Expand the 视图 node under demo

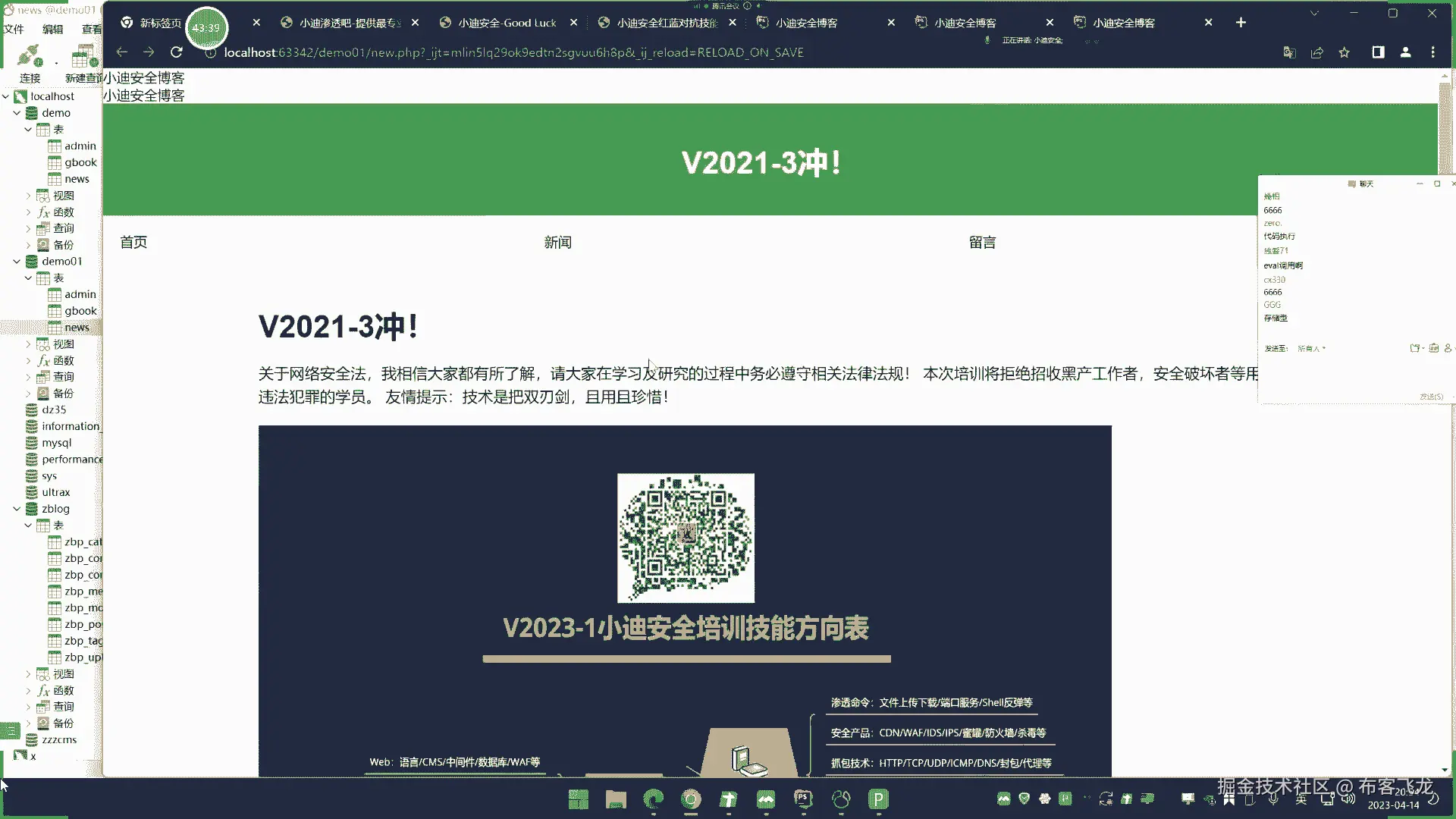coord(29,196)
